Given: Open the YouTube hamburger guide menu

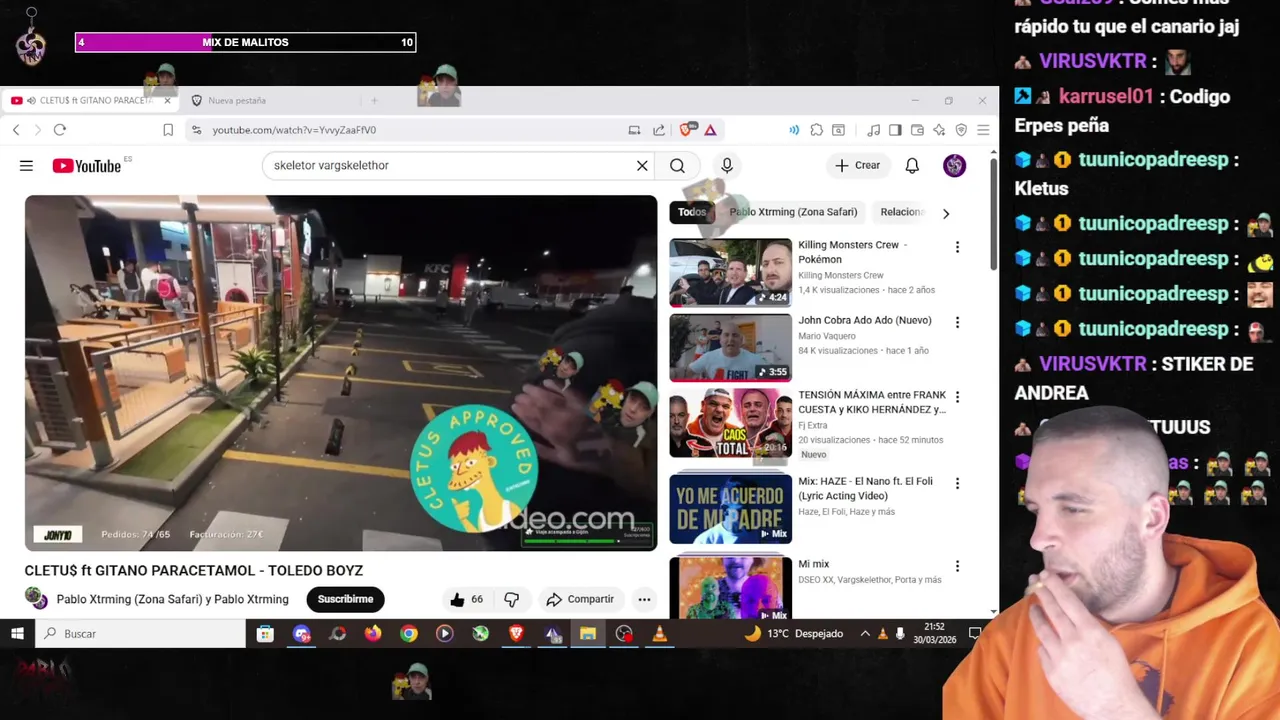Looking at the screenshot, I should coord(26,166).
